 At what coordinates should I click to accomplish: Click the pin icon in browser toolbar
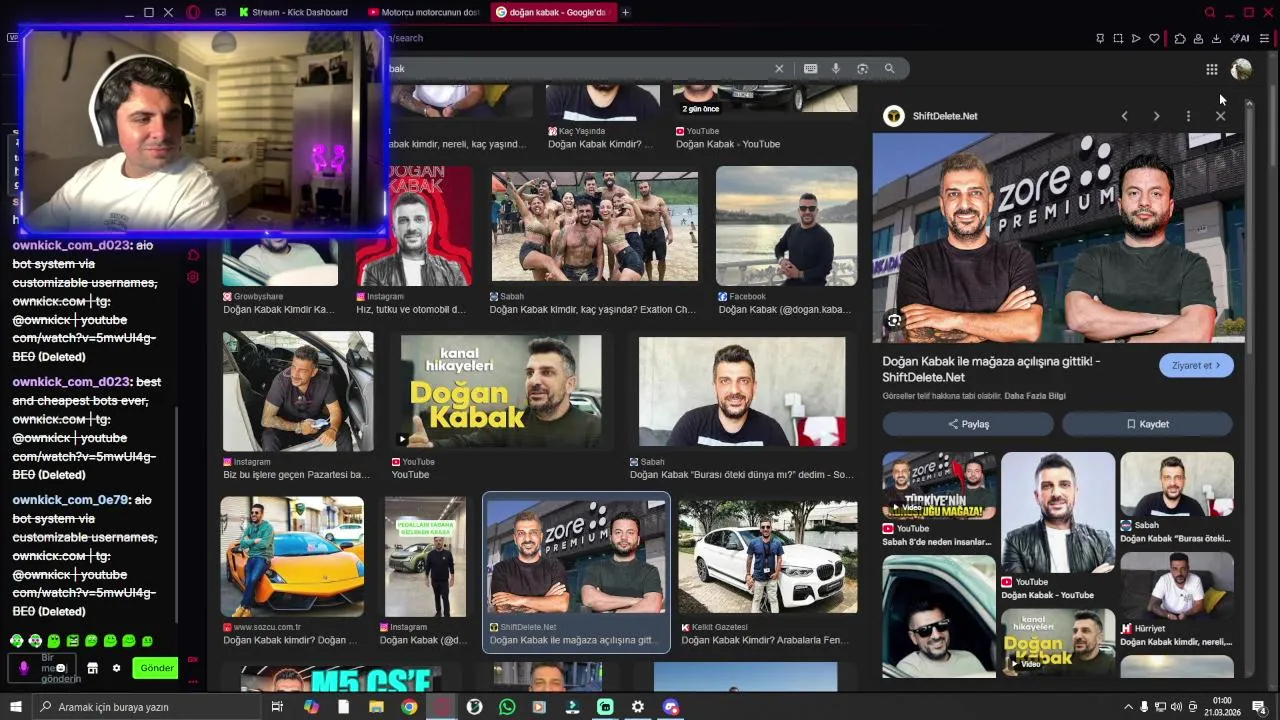pos(1100,39)
